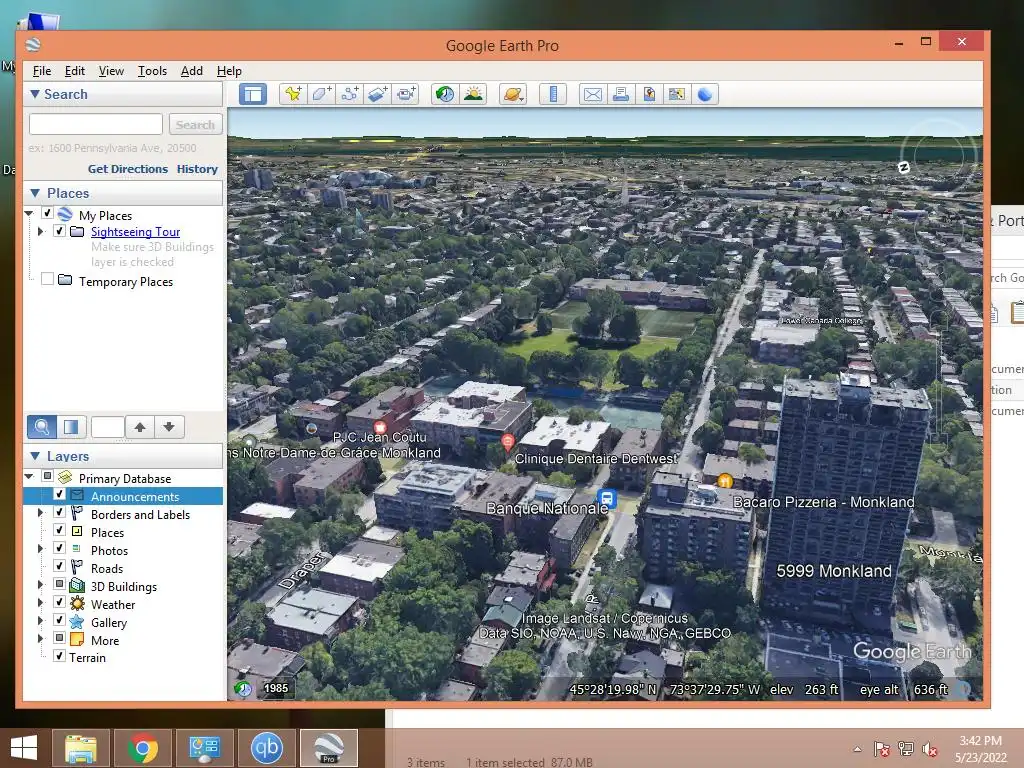Click the search magnifier button in Places panel
The image size is (1024, 768).
[x=41, y=427]
